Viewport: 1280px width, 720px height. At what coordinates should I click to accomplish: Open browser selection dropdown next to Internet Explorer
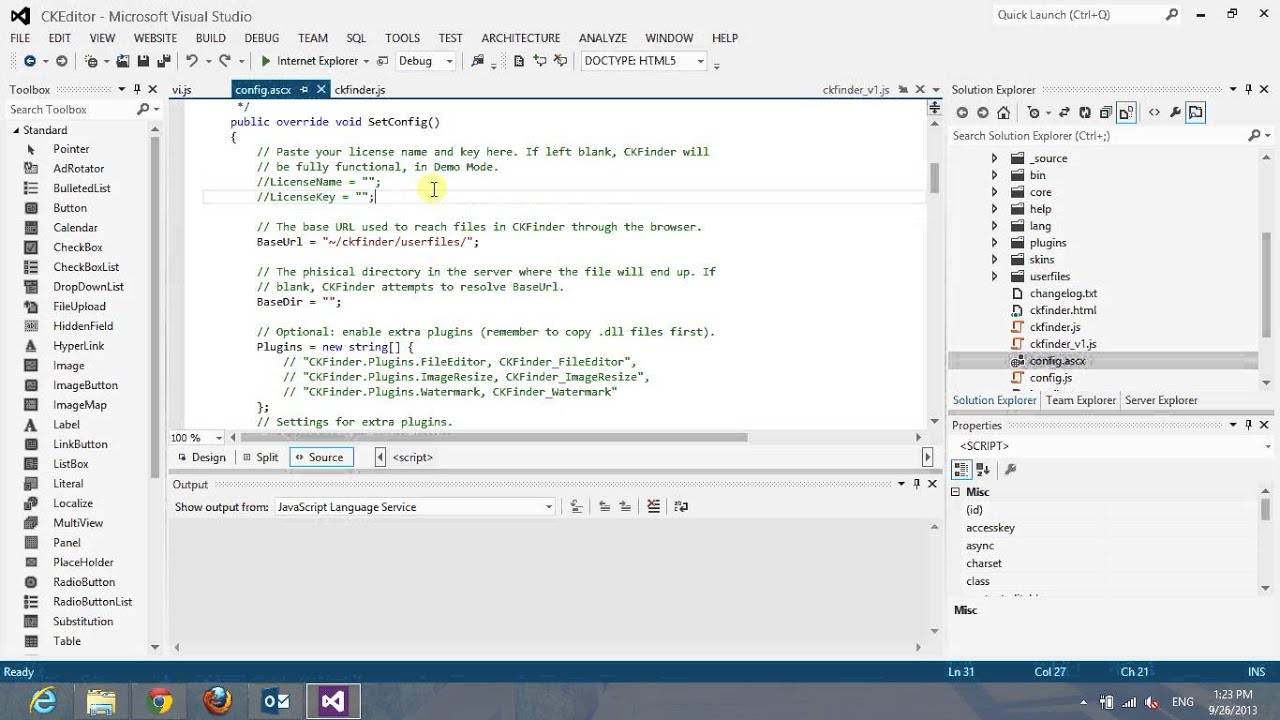367,61
